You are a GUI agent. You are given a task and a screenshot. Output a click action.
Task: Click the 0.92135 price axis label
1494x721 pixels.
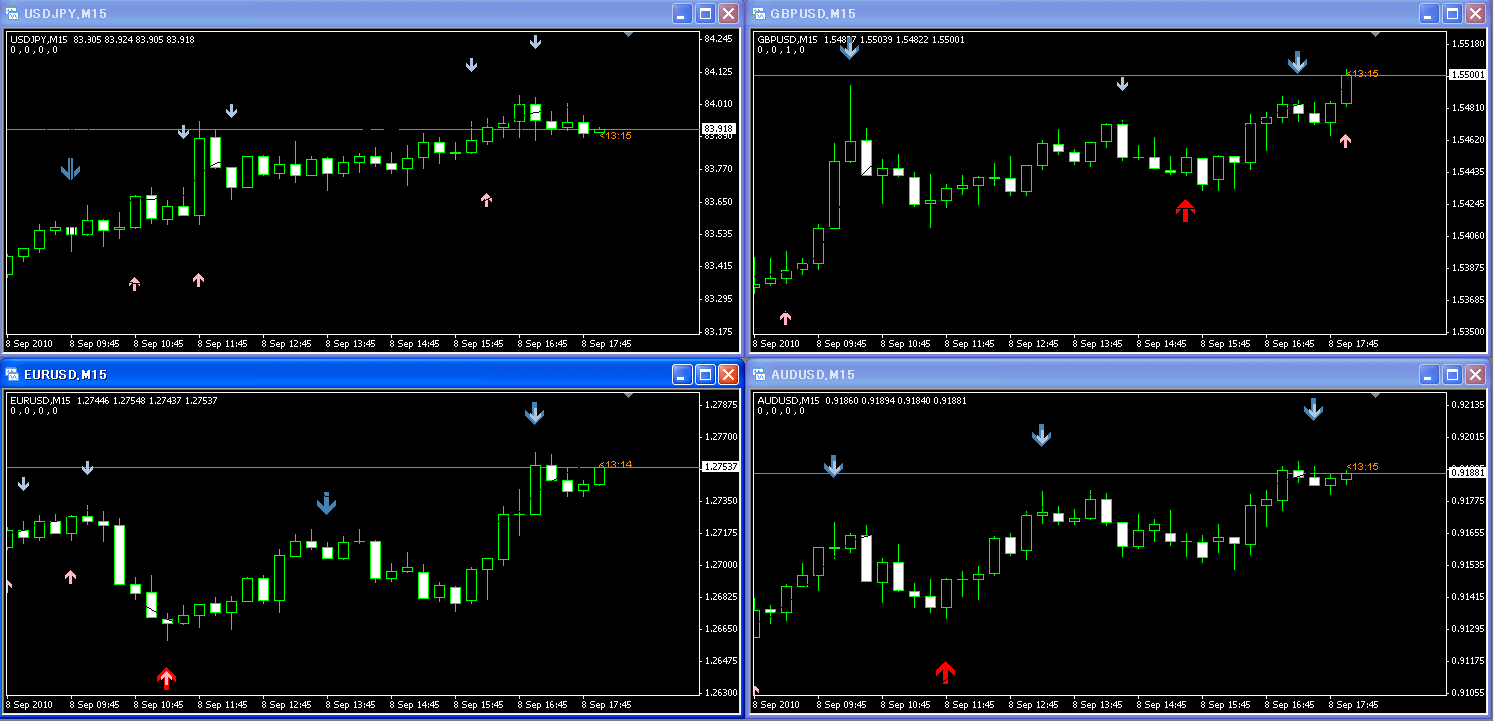1467,405
